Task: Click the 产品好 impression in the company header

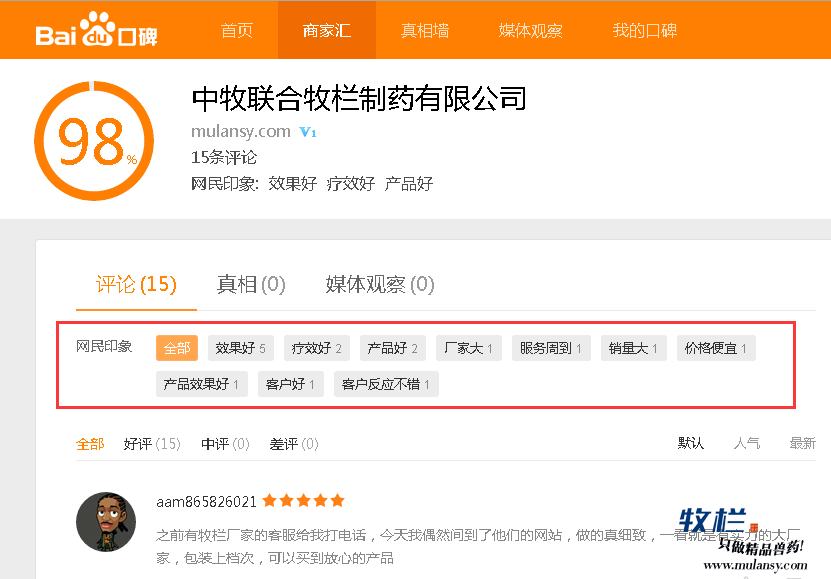Action: coord(409,184)
